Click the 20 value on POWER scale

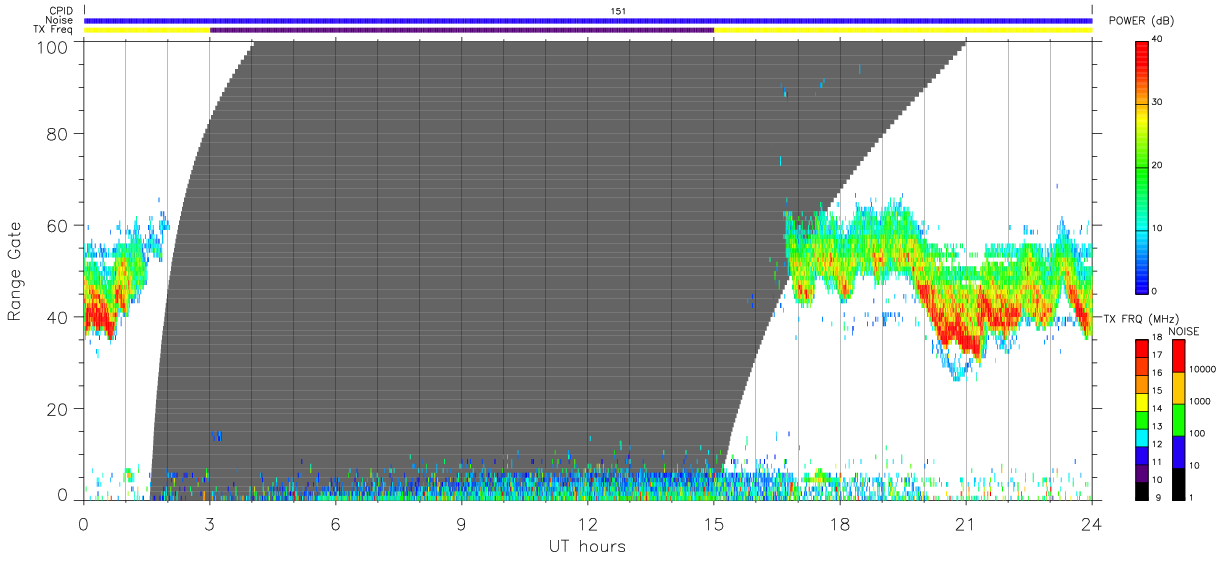pyautogui.click(x=1157, y=165)
